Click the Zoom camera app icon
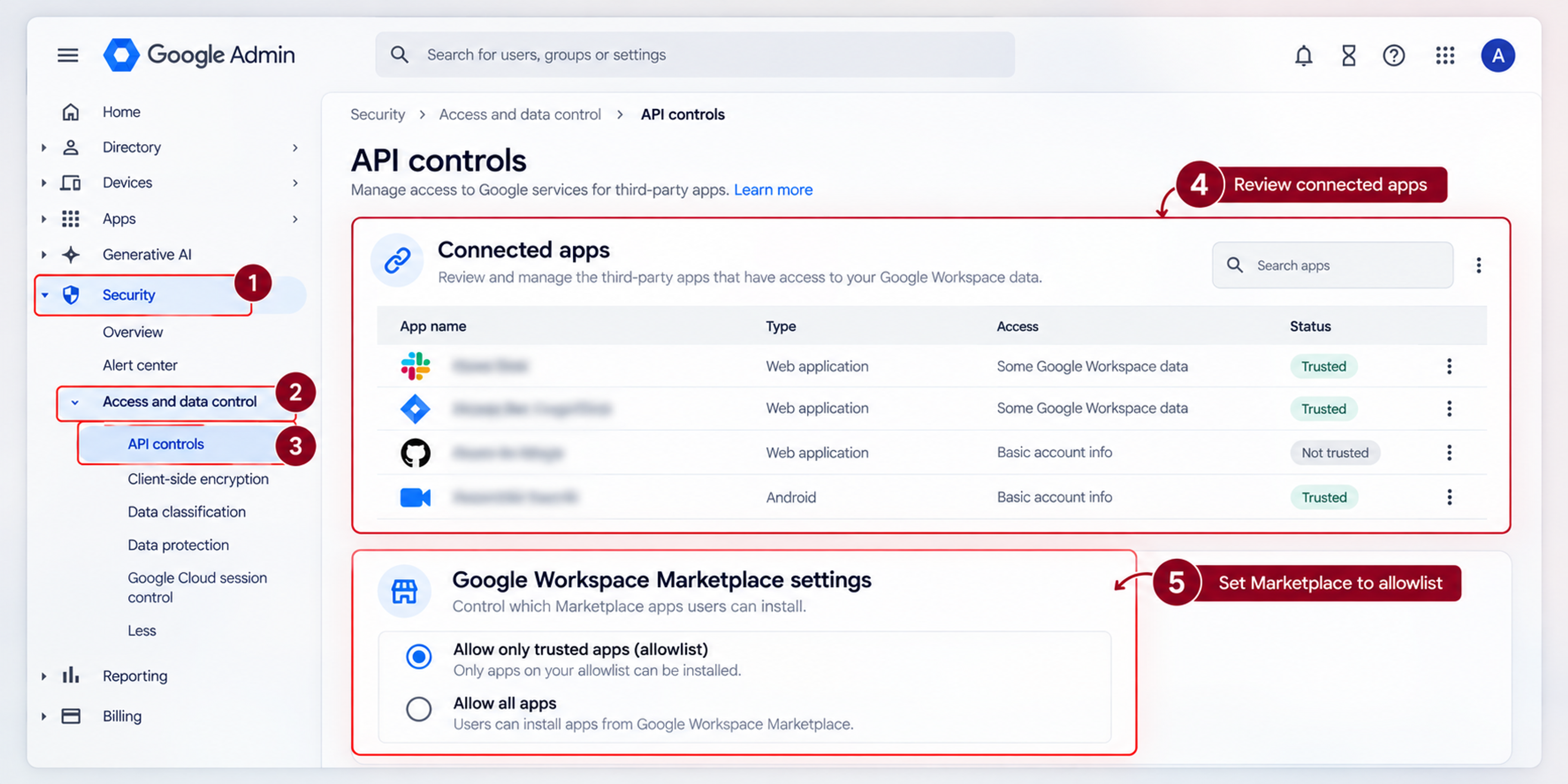The image size is (1568, 784). [x=416, y=497]
